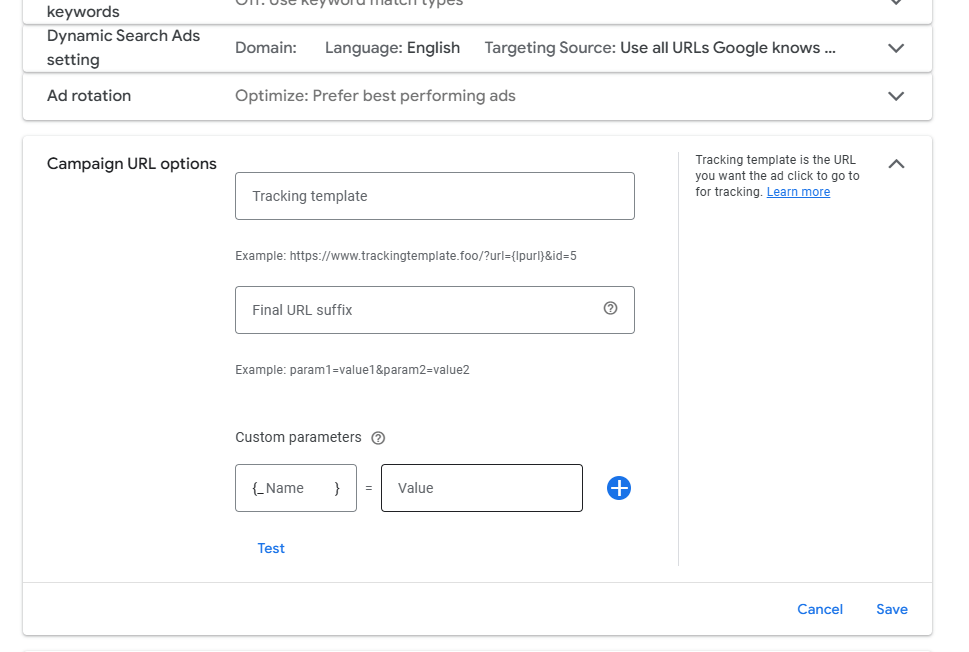The height and width of the screenshot is (652, 969).
Task: Collapse the Campaign URL options section
Action: tap(896, 164)
